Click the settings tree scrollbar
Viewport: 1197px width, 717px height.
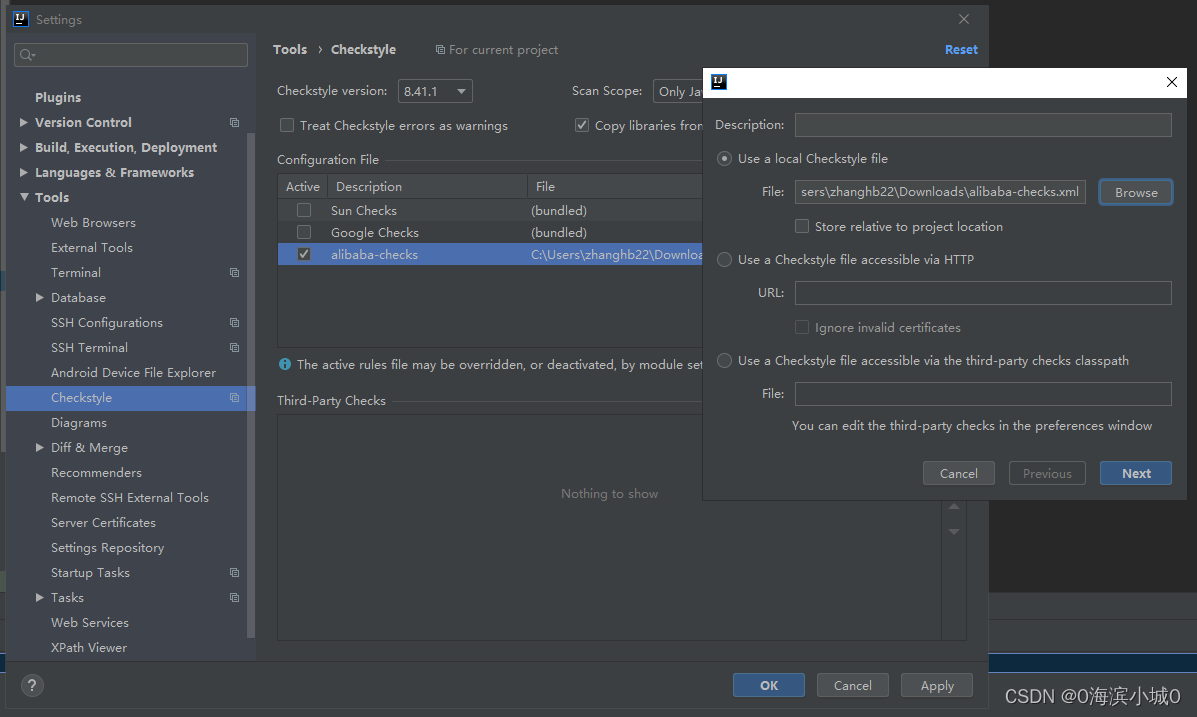pos(251,386)
